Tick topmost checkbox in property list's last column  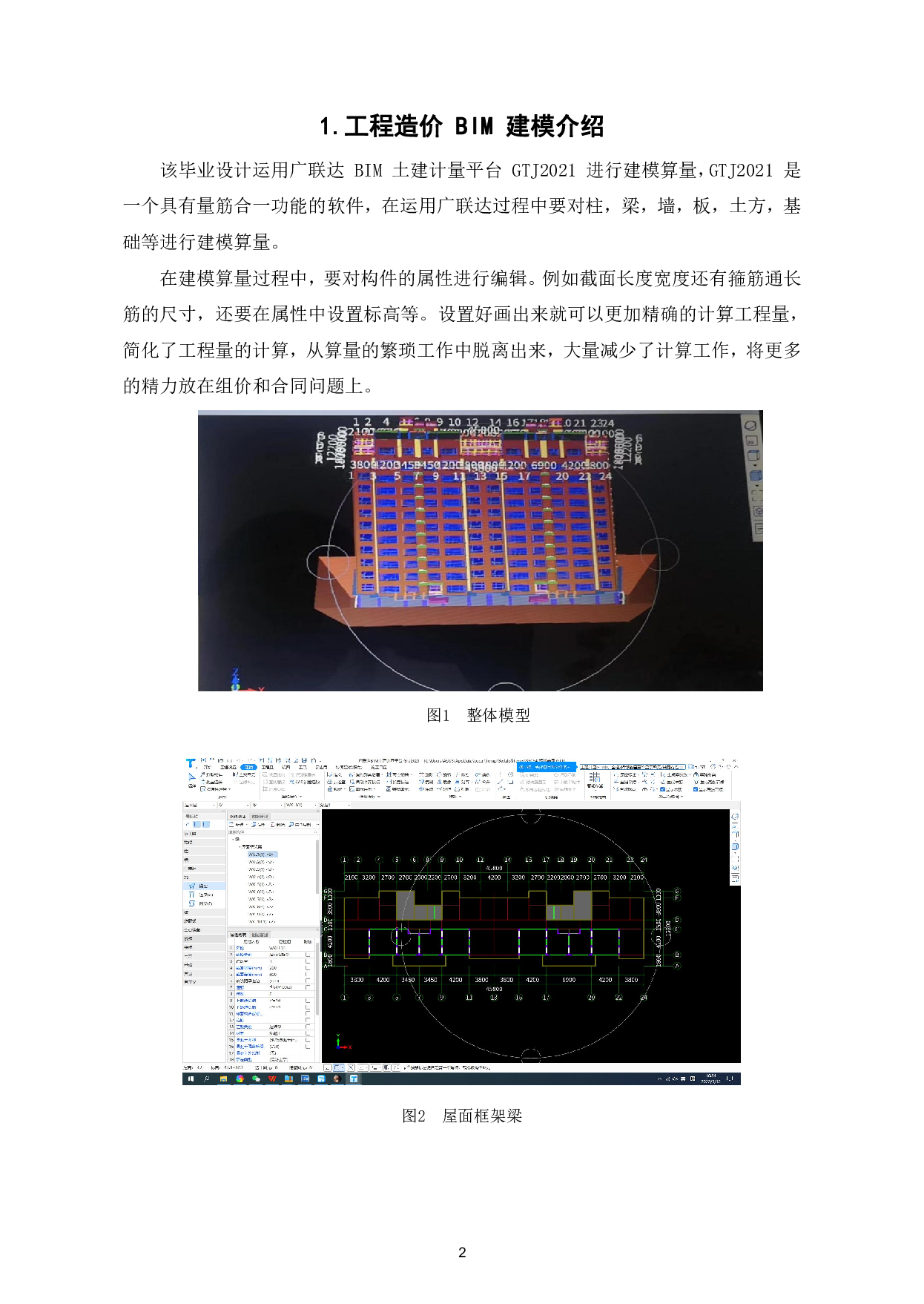click(308, 955)
